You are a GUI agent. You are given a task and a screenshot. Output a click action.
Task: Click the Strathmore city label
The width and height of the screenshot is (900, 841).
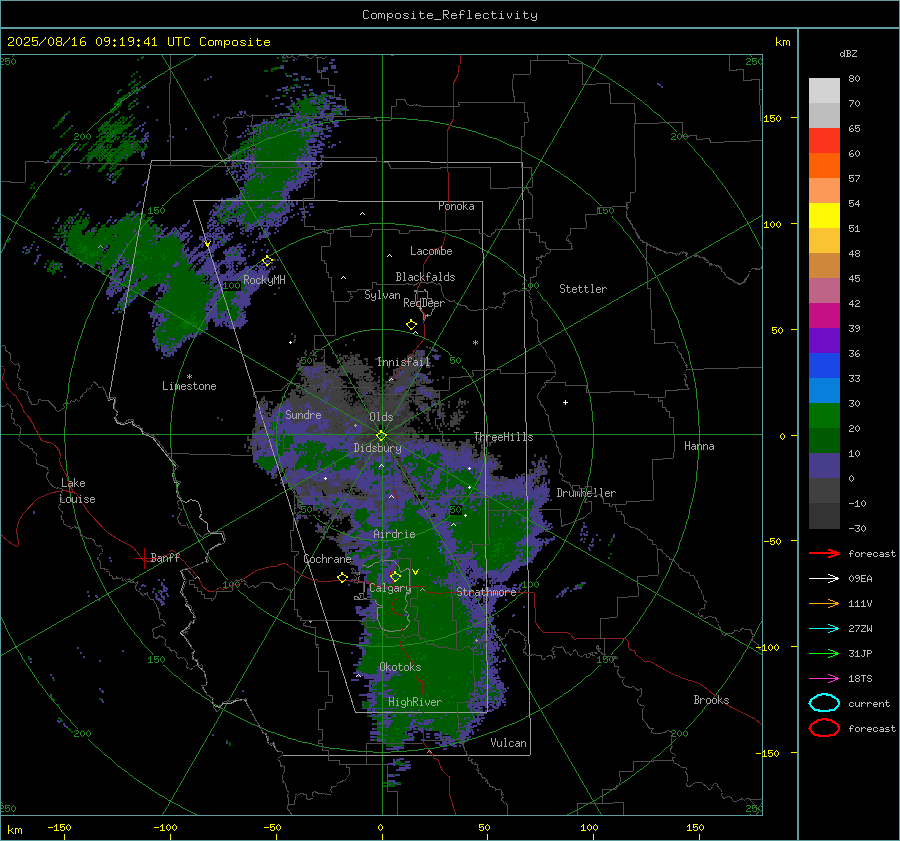click(x=486, y=592)
